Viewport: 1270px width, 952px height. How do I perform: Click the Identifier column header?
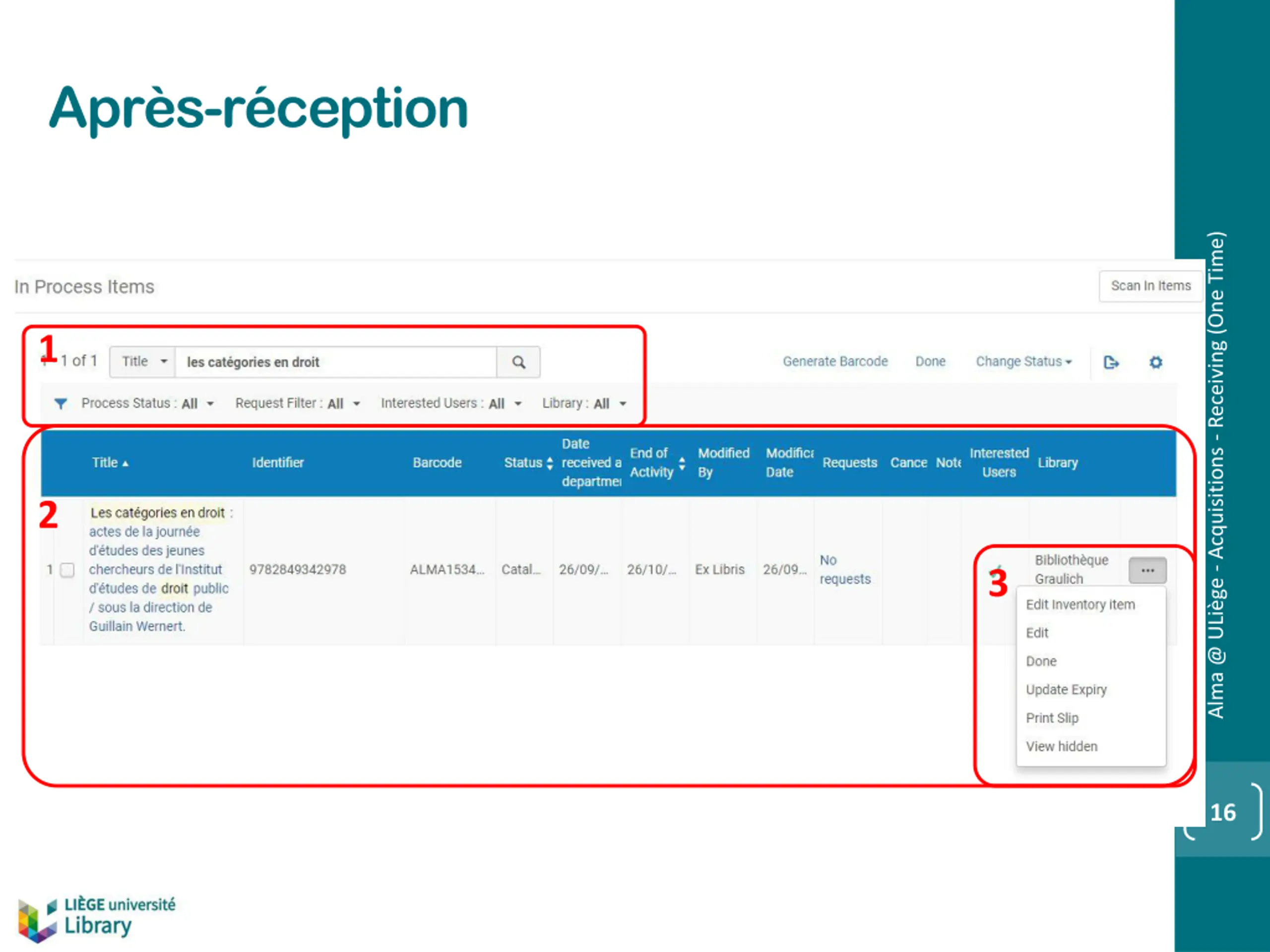point(278,463)
